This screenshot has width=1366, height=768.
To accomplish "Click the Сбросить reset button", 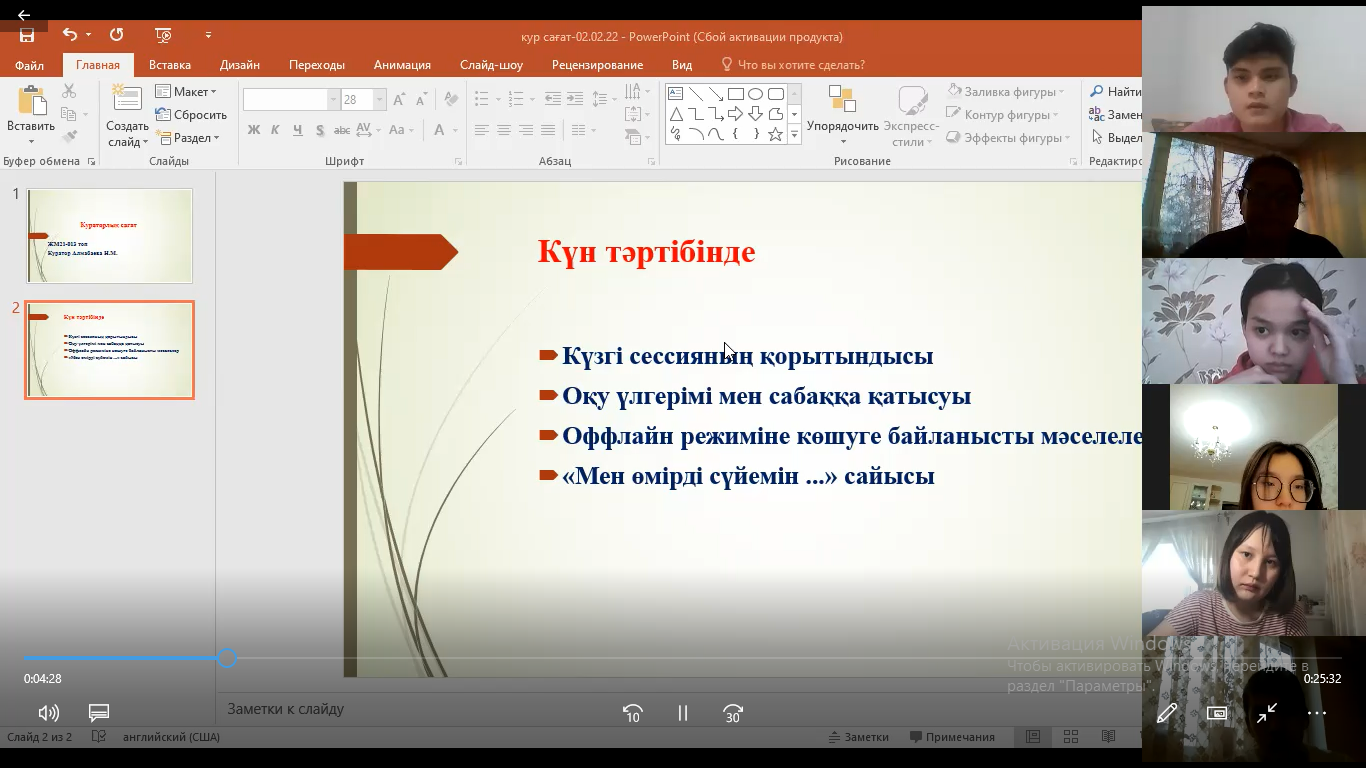I will click(x=192, y=115).
